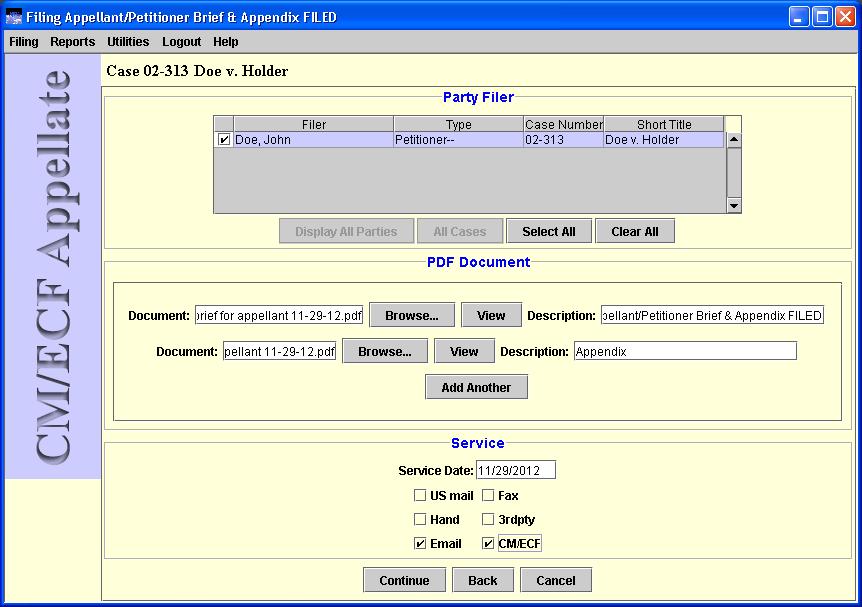Image resolution: width=862 pixels, height=607 pixels.
Task: Click the Case Number column header
Action: point(563,124)
